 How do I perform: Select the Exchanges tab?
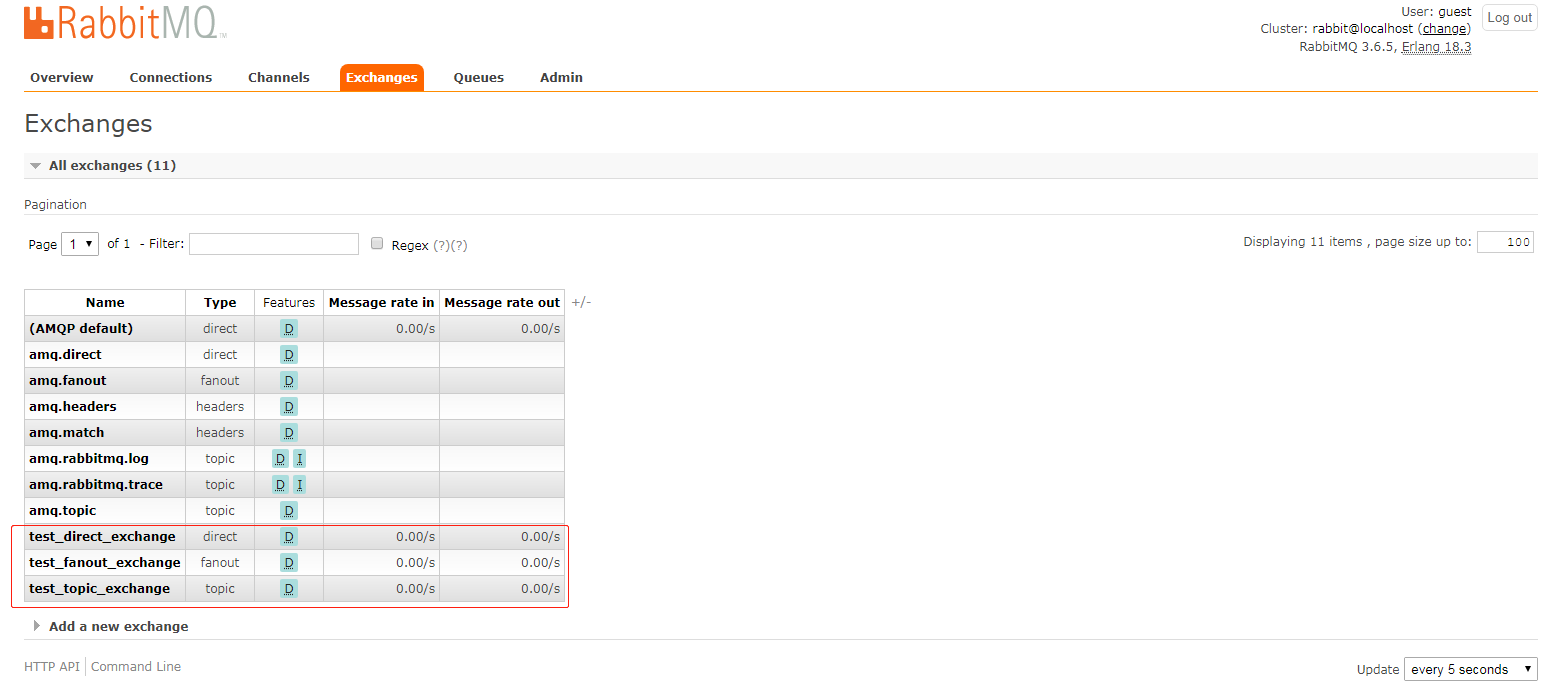(382, 78)
